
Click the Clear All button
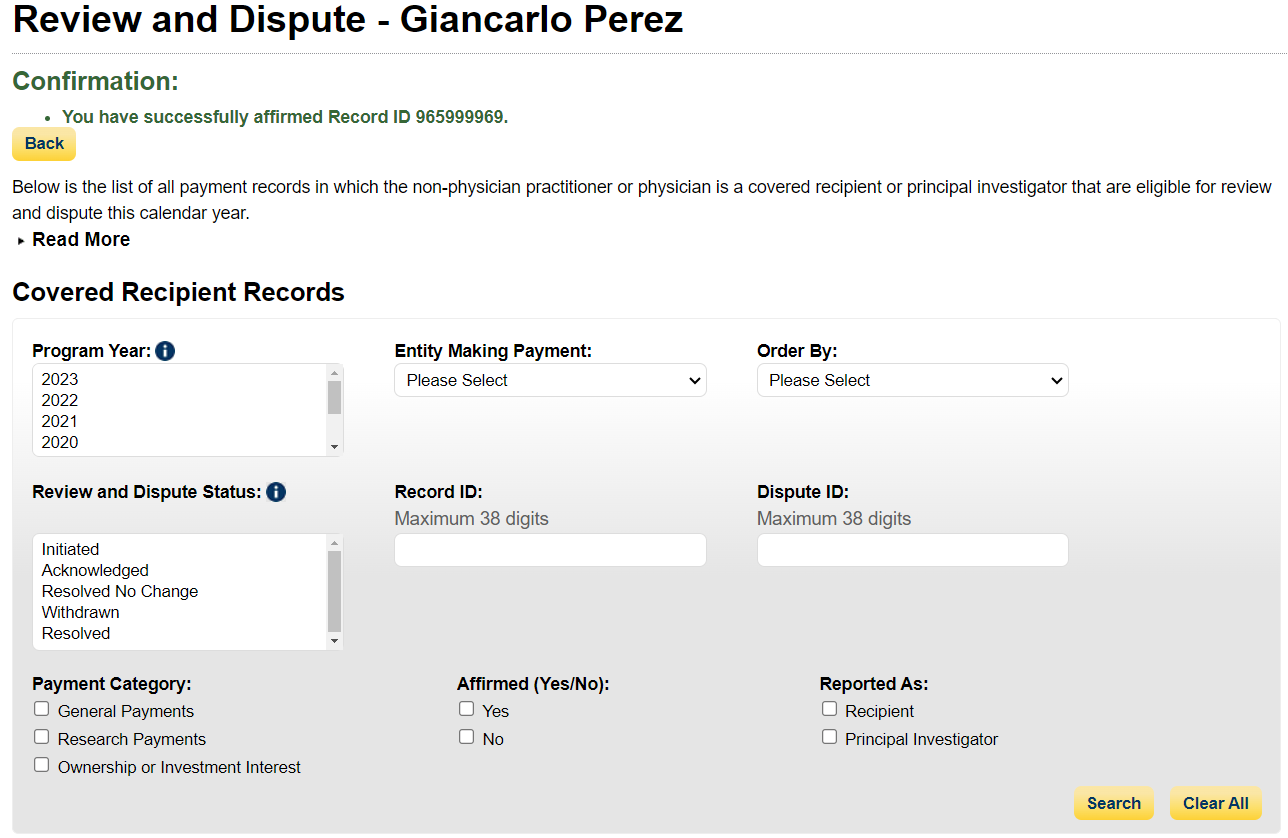pos(1215,803)
